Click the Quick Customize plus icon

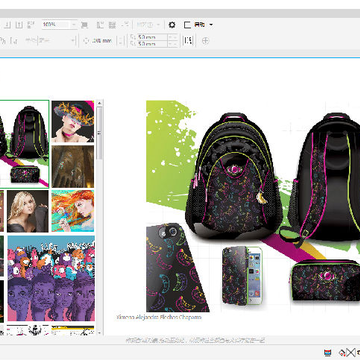205,41
